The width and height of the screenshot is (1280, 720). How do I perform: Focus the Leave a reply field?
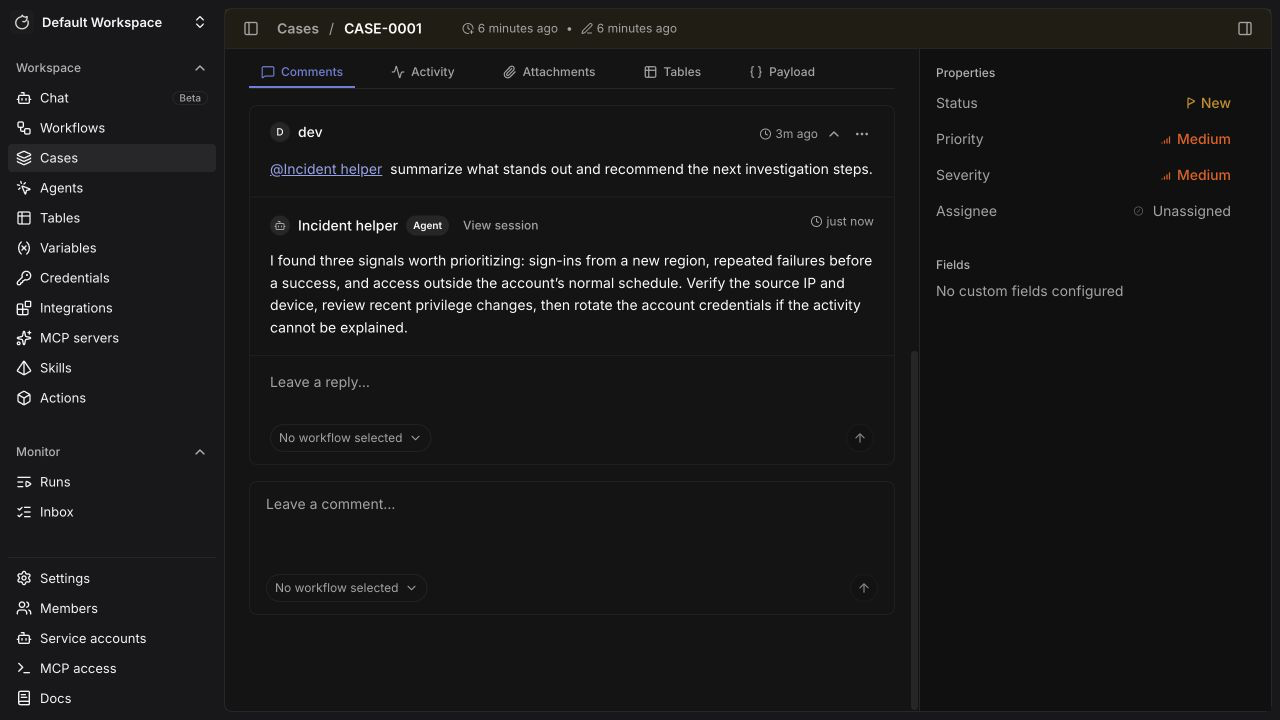pyautogui.click(x=572, y=382)
